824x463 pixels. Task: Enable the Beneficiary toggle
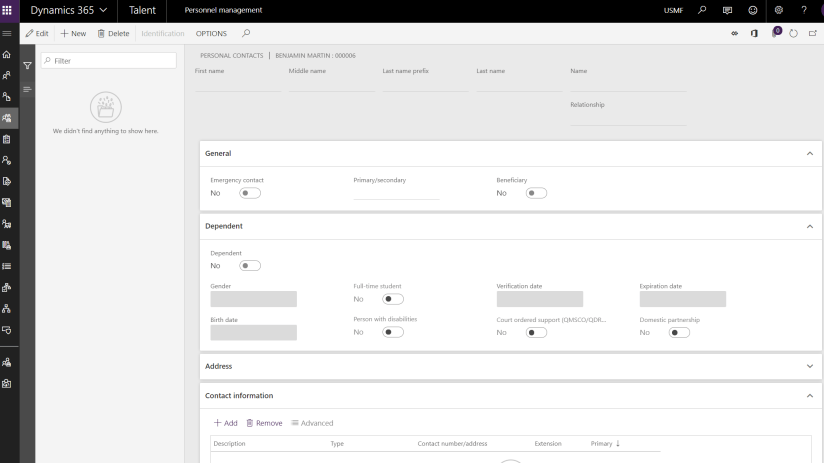coord(537,193)
